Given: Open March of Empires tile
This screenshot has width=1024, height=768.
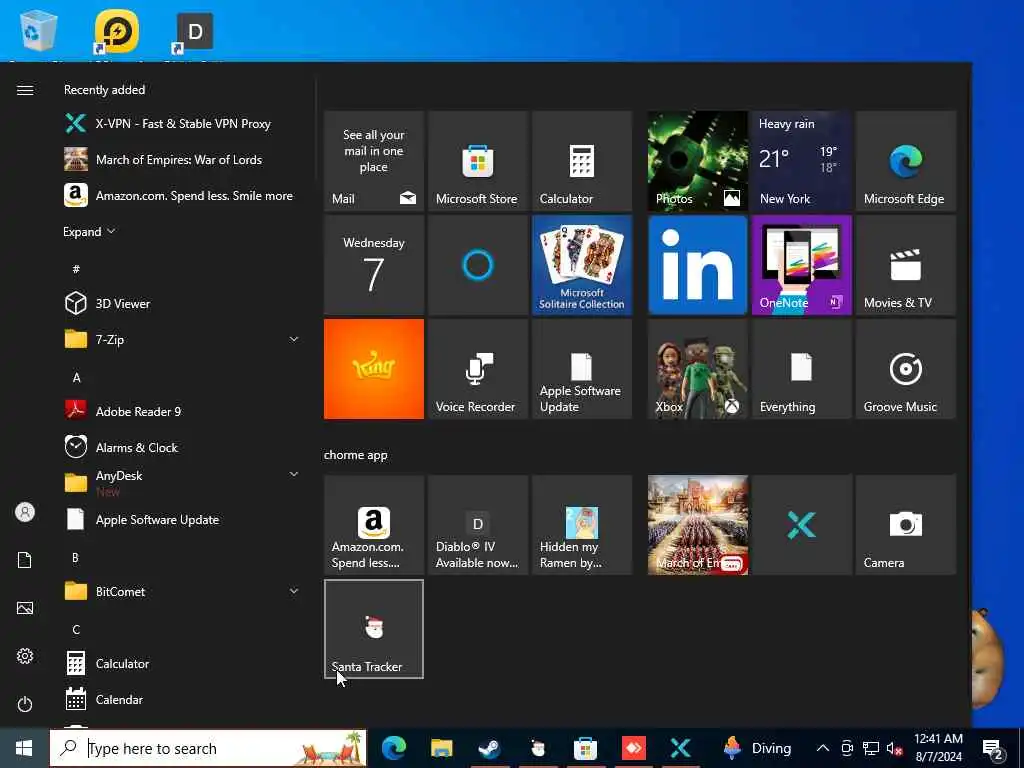Looking at the screenshot, I should (x=697, y=525).
